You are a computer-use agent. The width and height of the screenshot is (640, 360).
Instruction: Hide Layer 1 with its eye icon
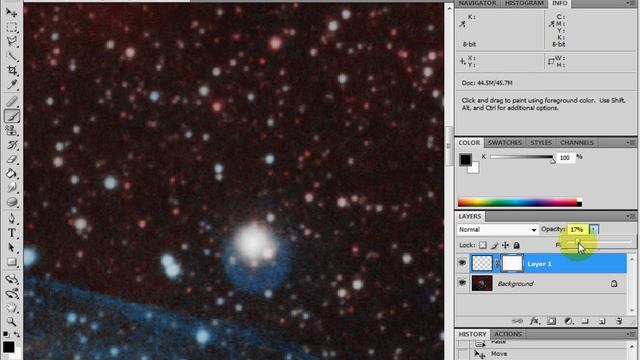point(462,263)
